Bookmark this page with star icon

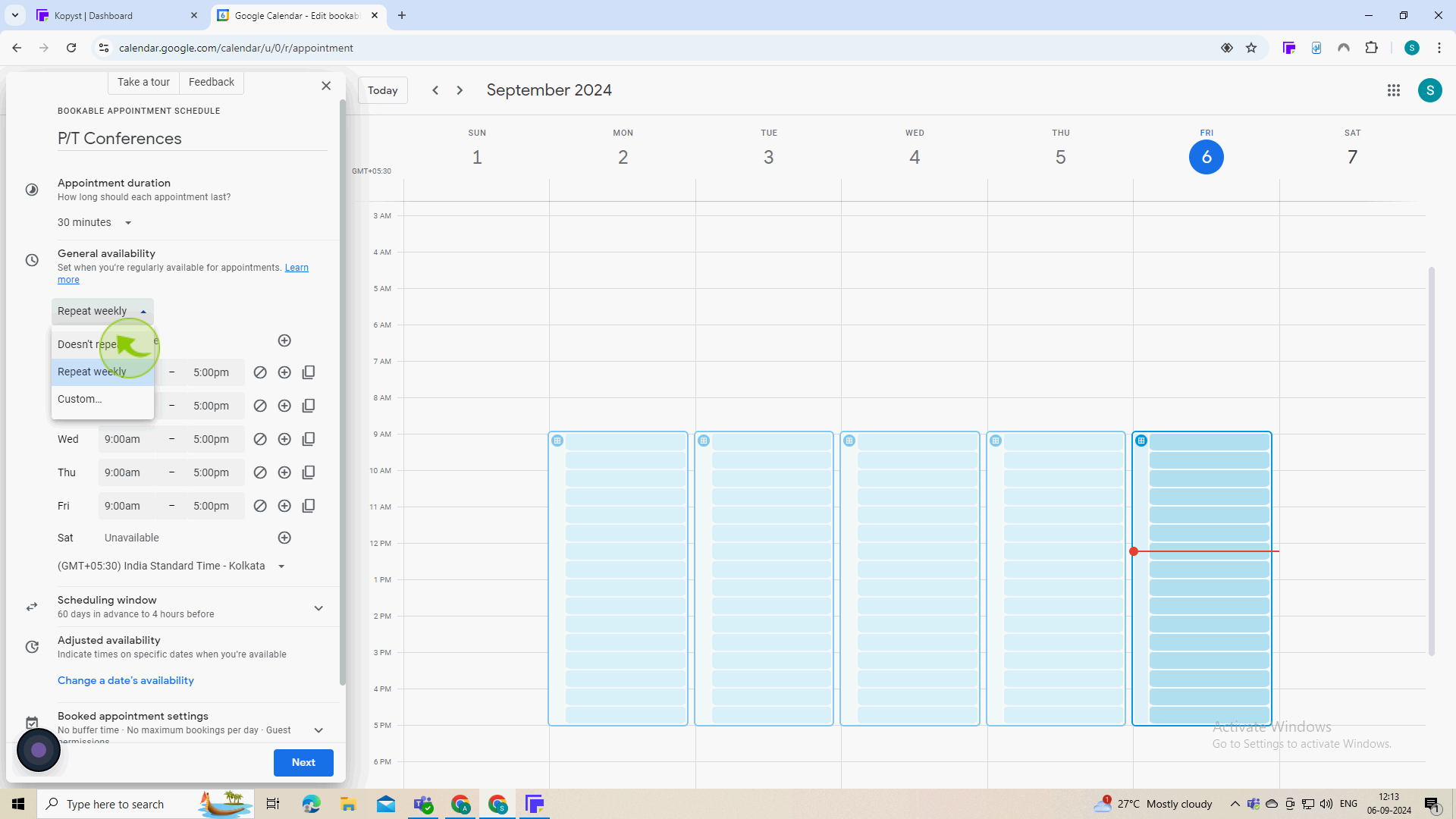(x=1251, y=48)
